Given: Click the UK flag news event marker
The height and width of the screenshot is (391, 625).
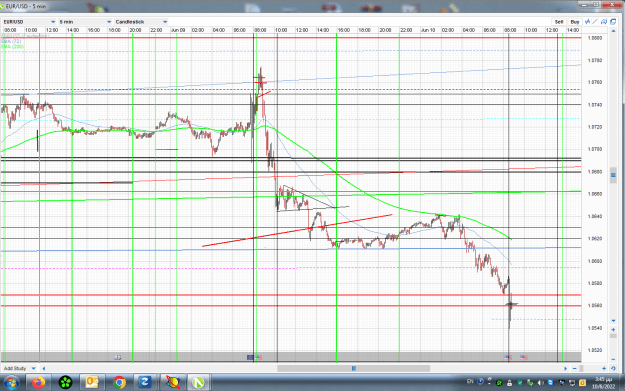Looking at the screenshot, I should tap(118, 357).
